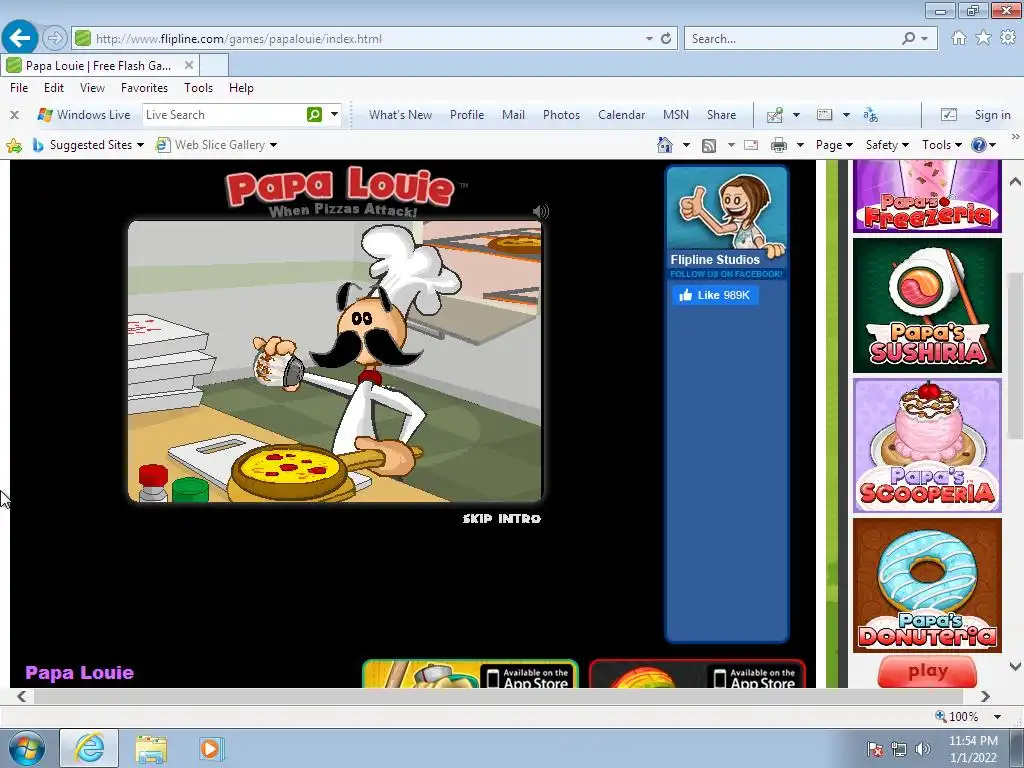Open the Home icon at top right
Screen dimensions: 1024x768
tap(959, 38)
